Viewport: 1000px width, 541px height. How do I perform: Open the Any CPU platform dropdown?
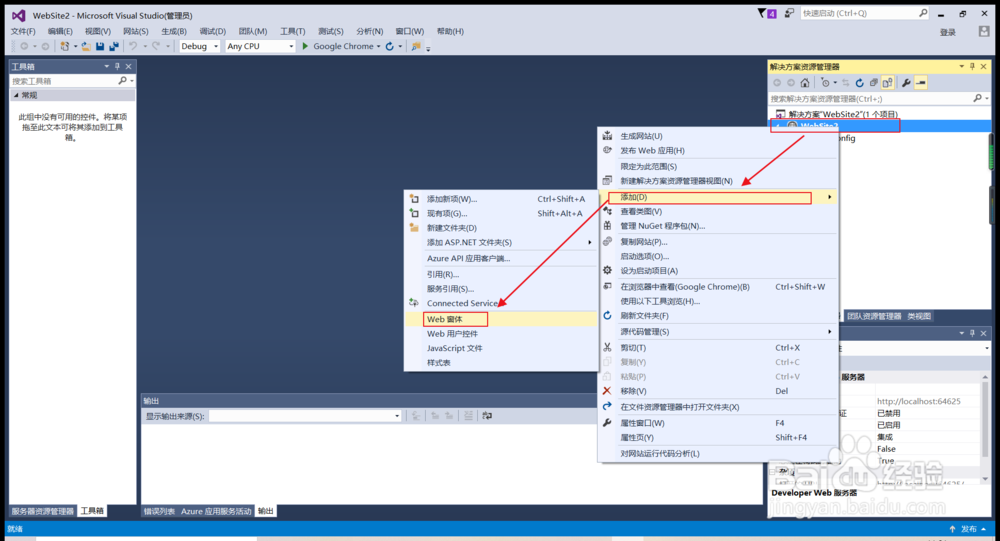tap(291, 46)
